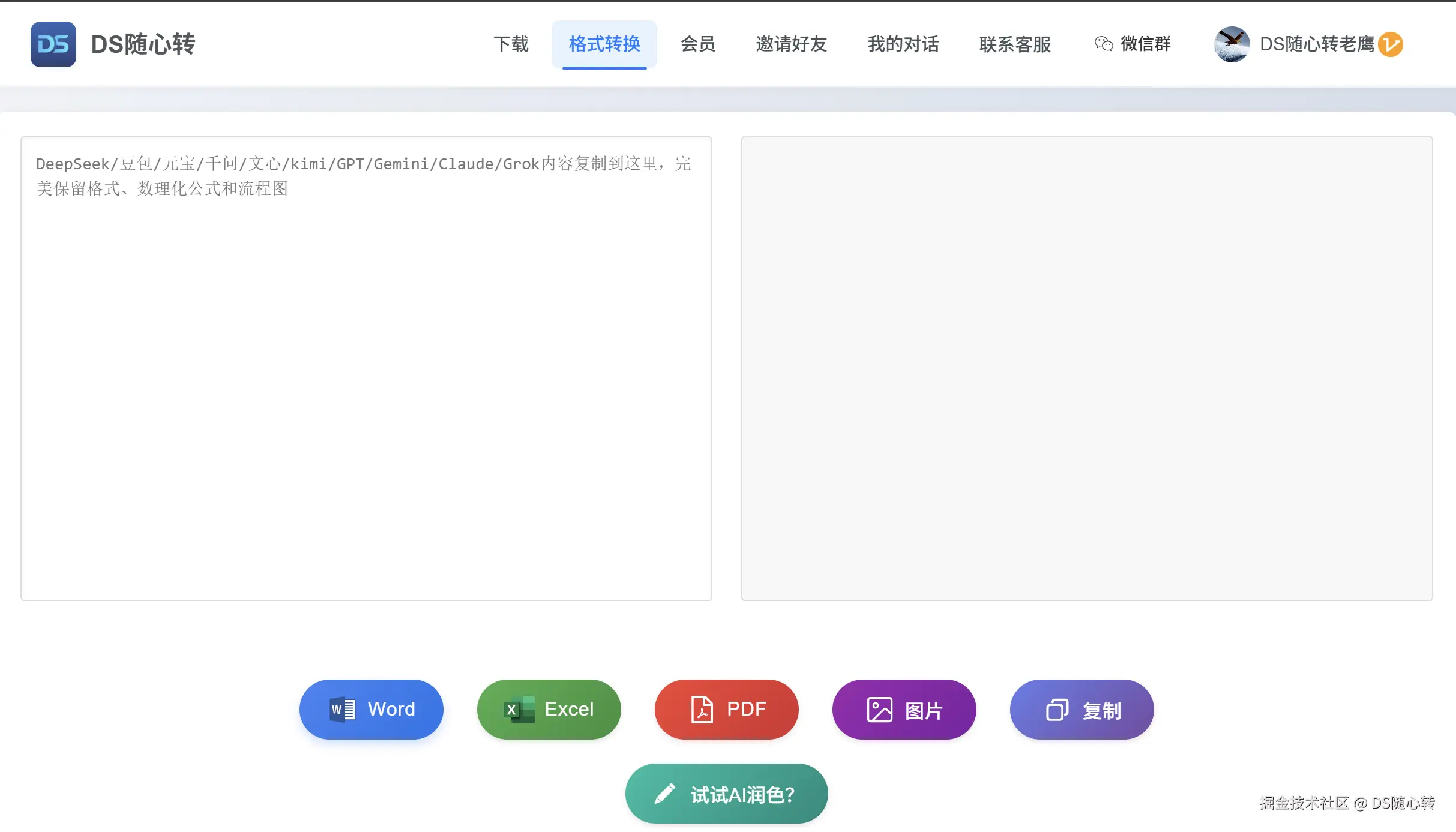Click the copy icon on 复制 button
The image size is (1456, 832).
click(1057, 710)
